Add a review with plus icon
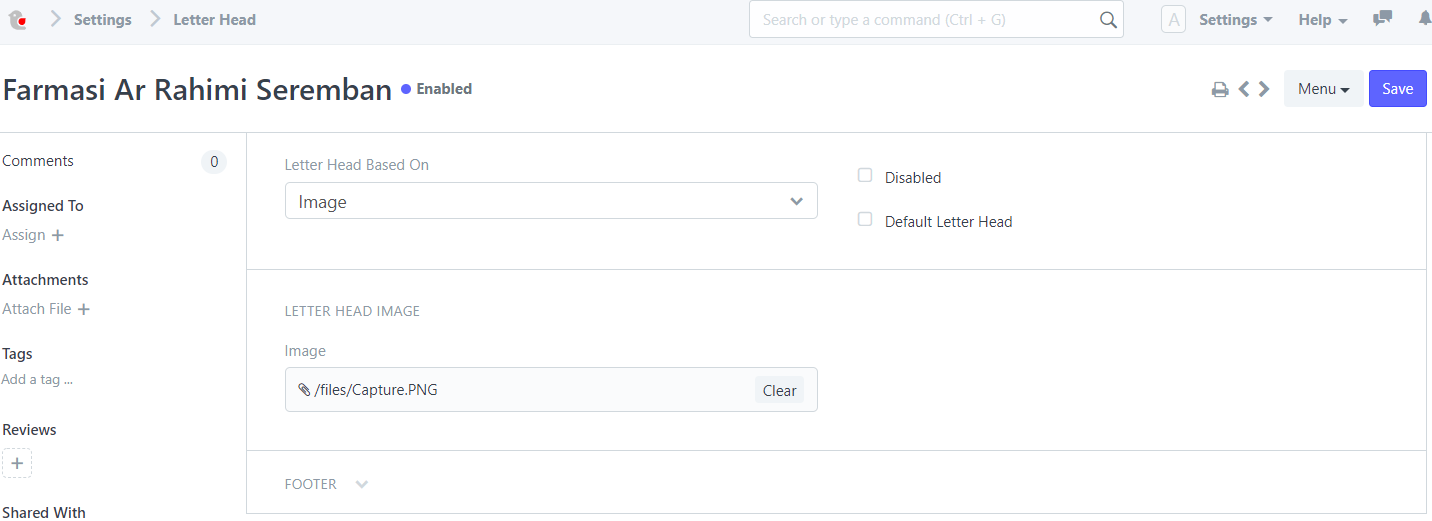The width and height of the screenshot is (1432, 521). coord(17,463)
